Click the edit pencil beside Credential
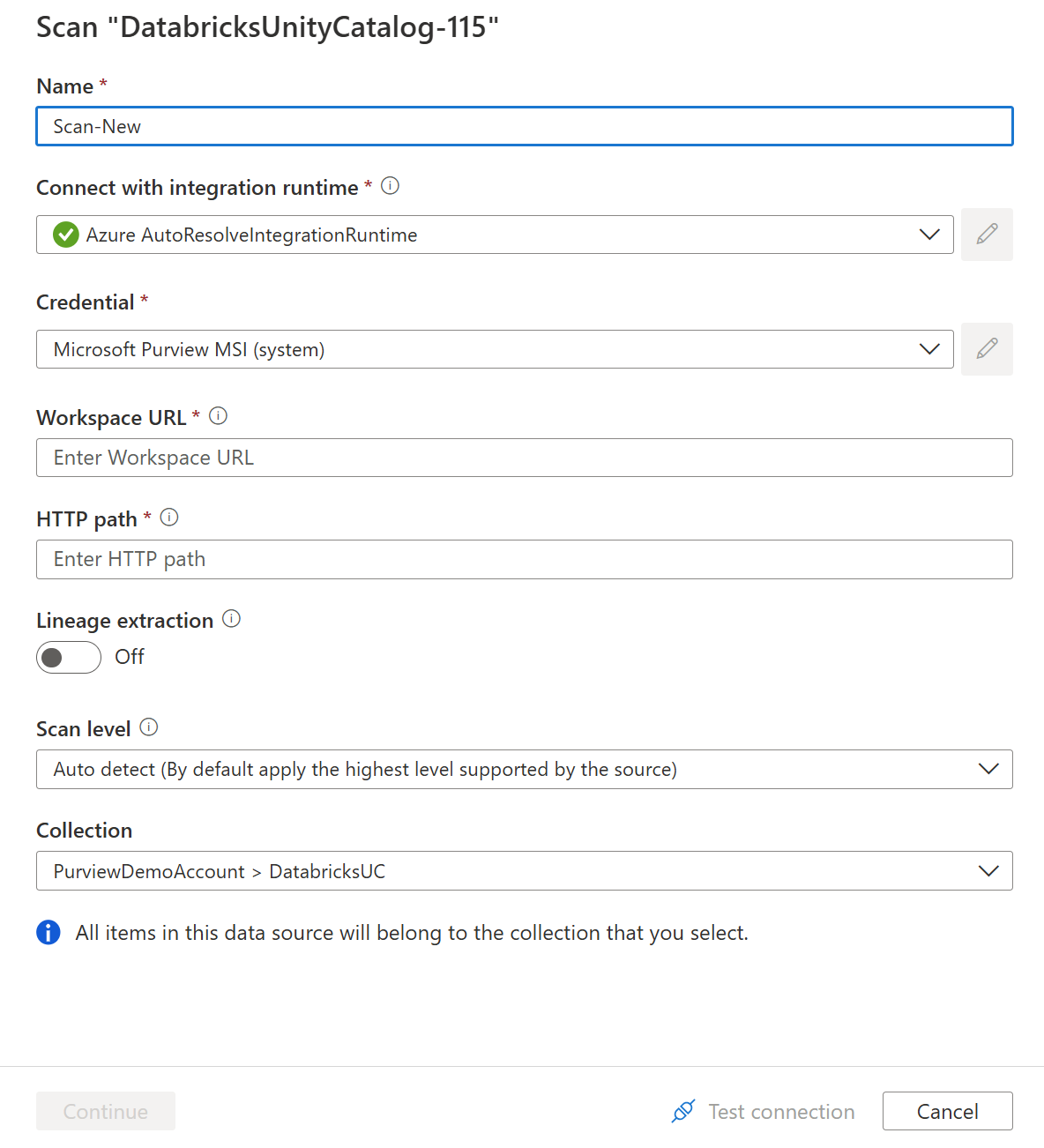 point(987,349)
